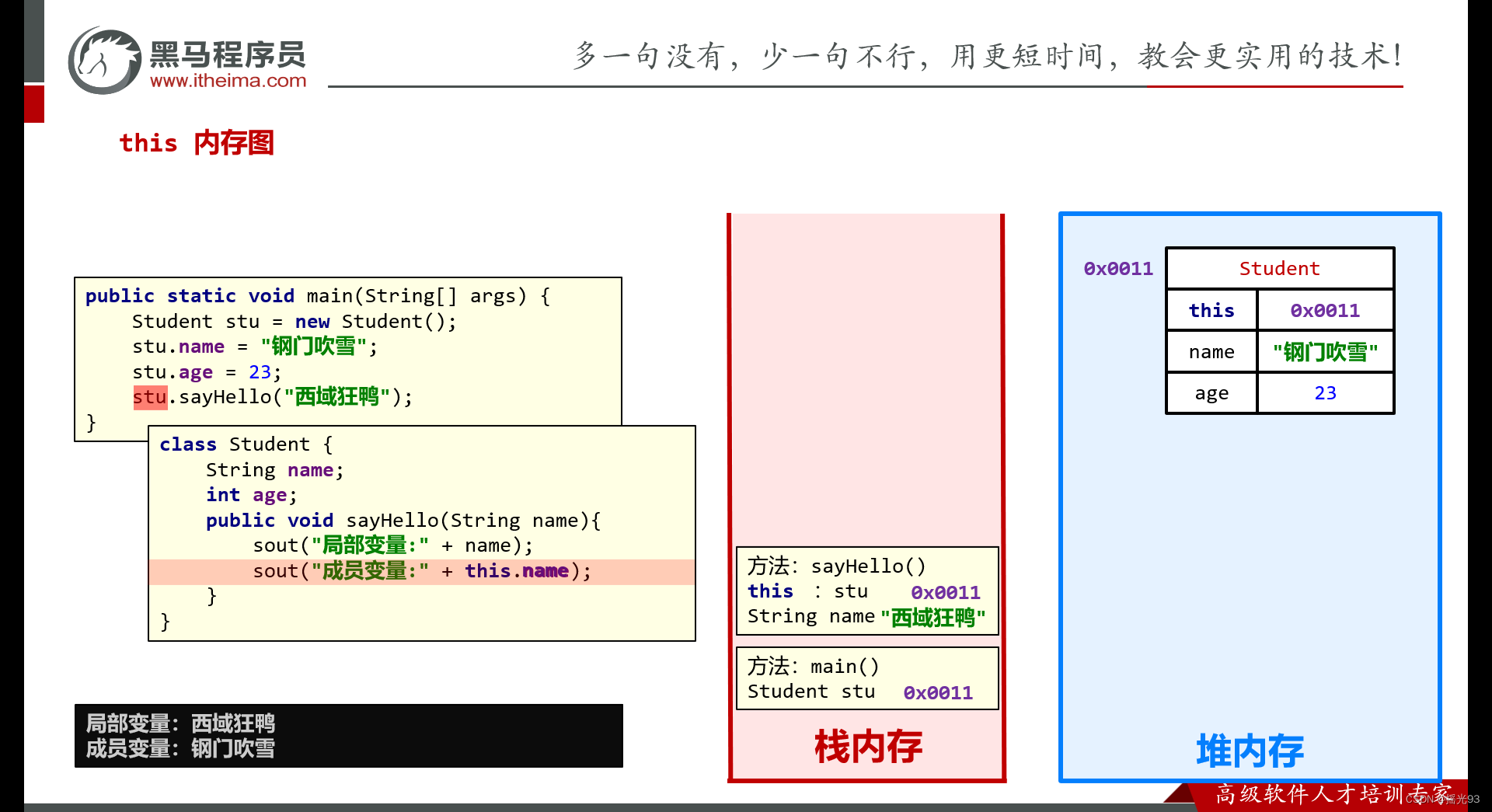Click the 'stu.age = 23;' code line
Image resolution: width=1492 pixels, height=812 pixels.
click(207, 372)
